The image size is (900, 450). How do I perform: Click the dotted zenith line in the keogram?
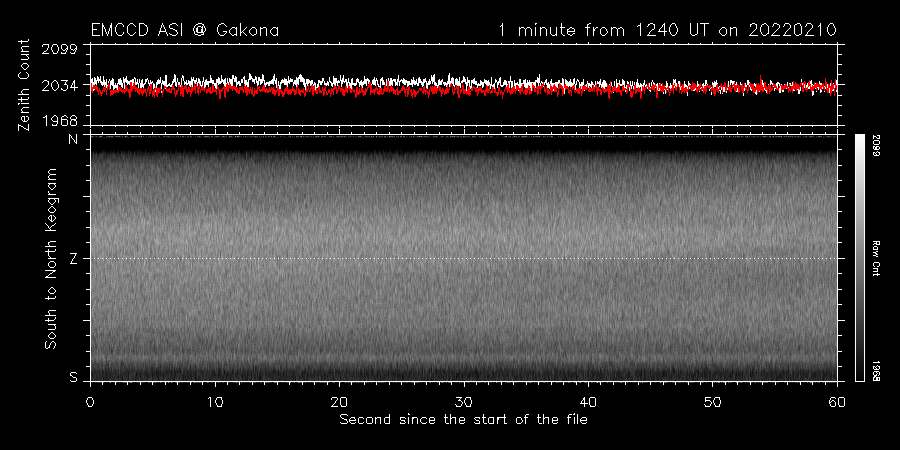(x=463, y=258)
